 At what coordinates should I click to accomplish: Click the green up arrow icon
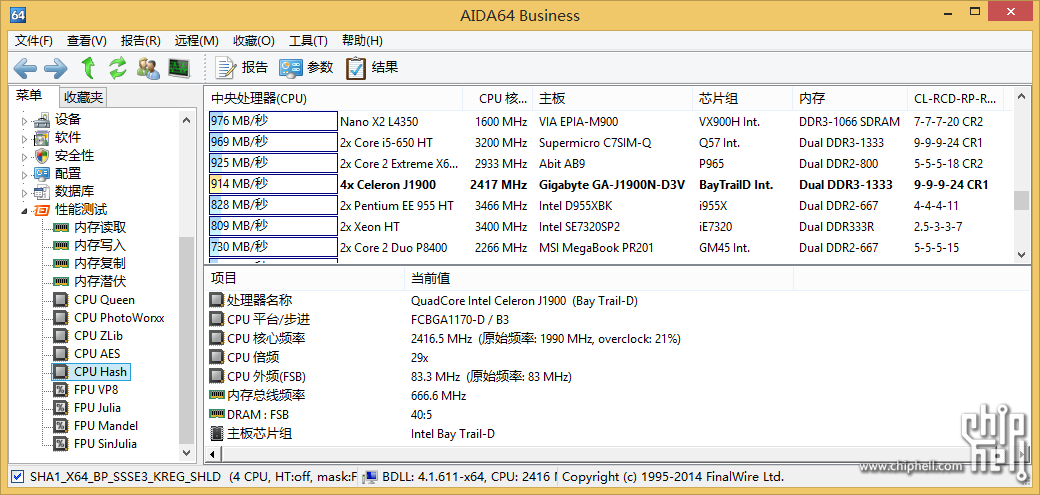(88, 67)
